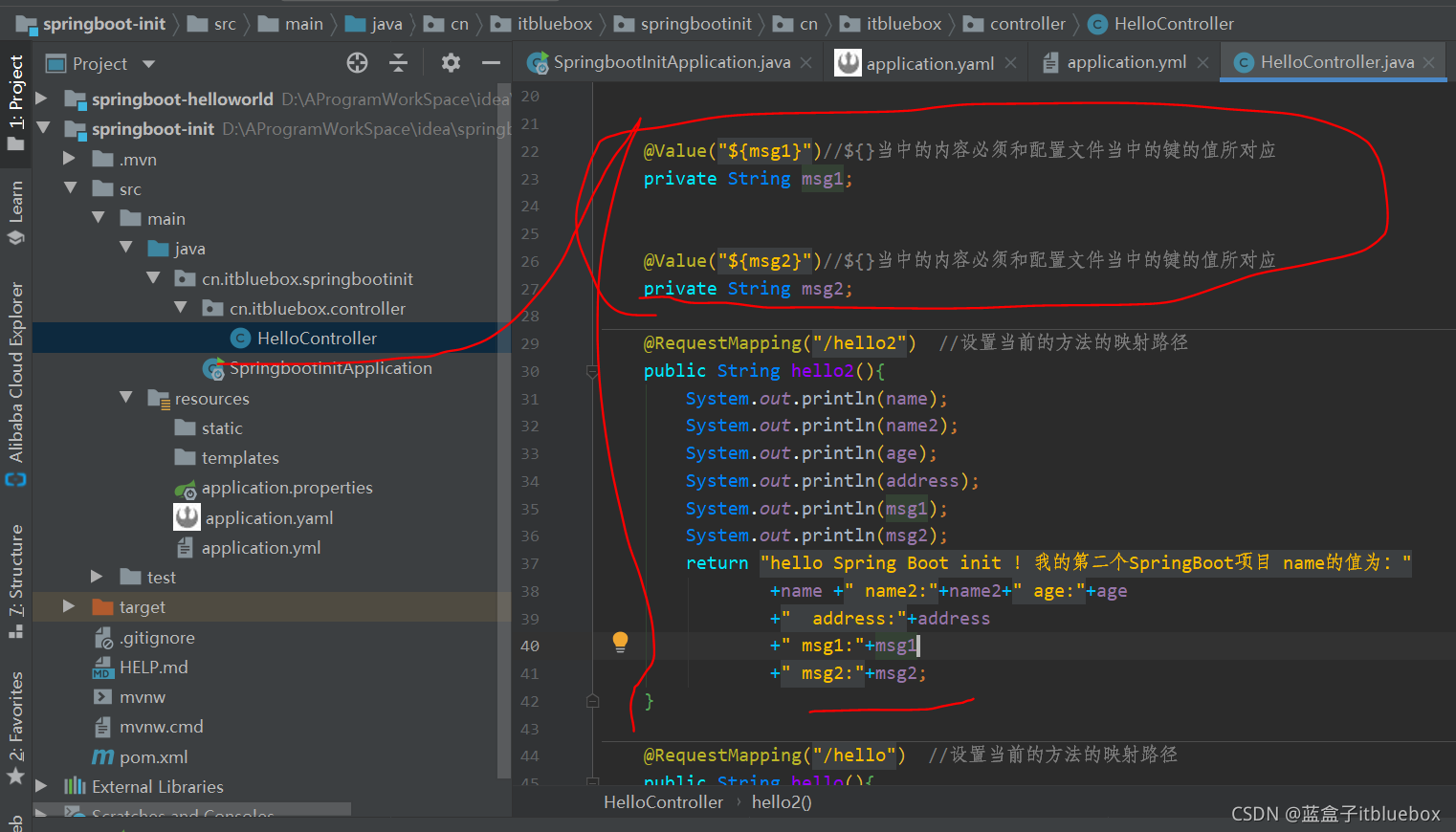
Task: Click the return statement on line 37
Action: click(x=1048, y=563)
